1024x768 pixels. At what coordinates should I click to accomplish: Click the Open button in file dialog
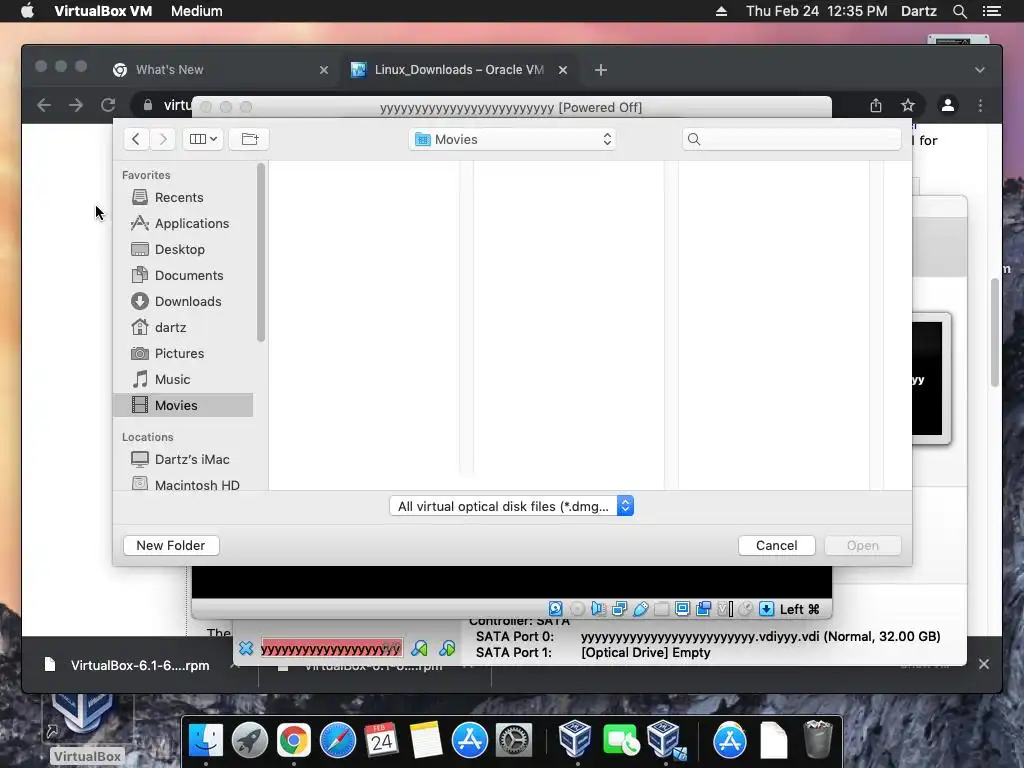coord(863,545)
